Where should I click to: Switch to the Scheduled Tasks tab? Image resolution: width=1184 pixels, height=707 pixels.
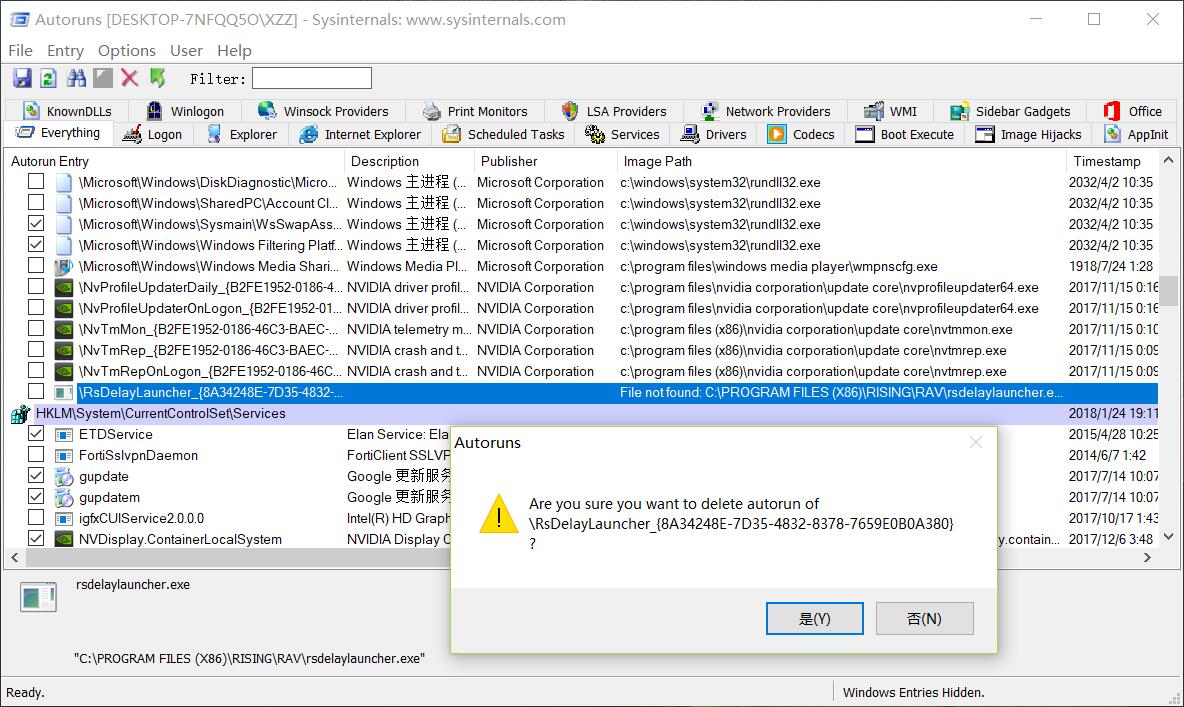tap(504, 134)
